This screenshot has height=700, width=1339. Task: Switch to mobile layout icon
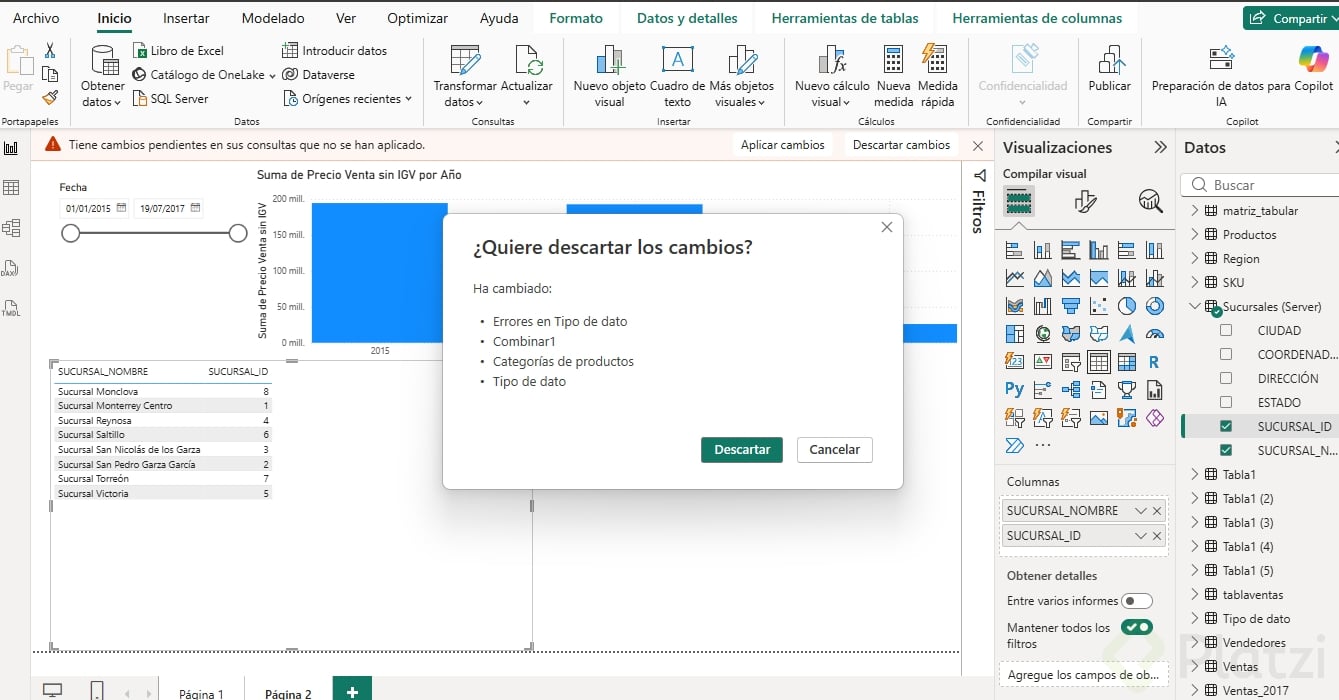click(x=97, y=690)
